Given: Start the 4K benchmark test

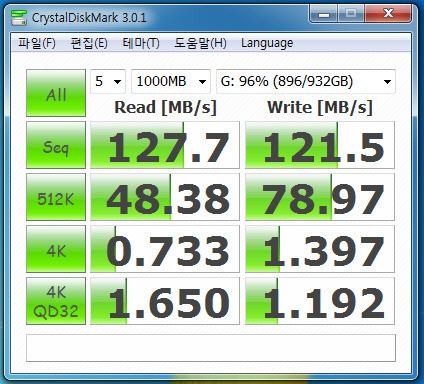Looking at the screenshot, I should pyautogui.click(x=56, y=249).
